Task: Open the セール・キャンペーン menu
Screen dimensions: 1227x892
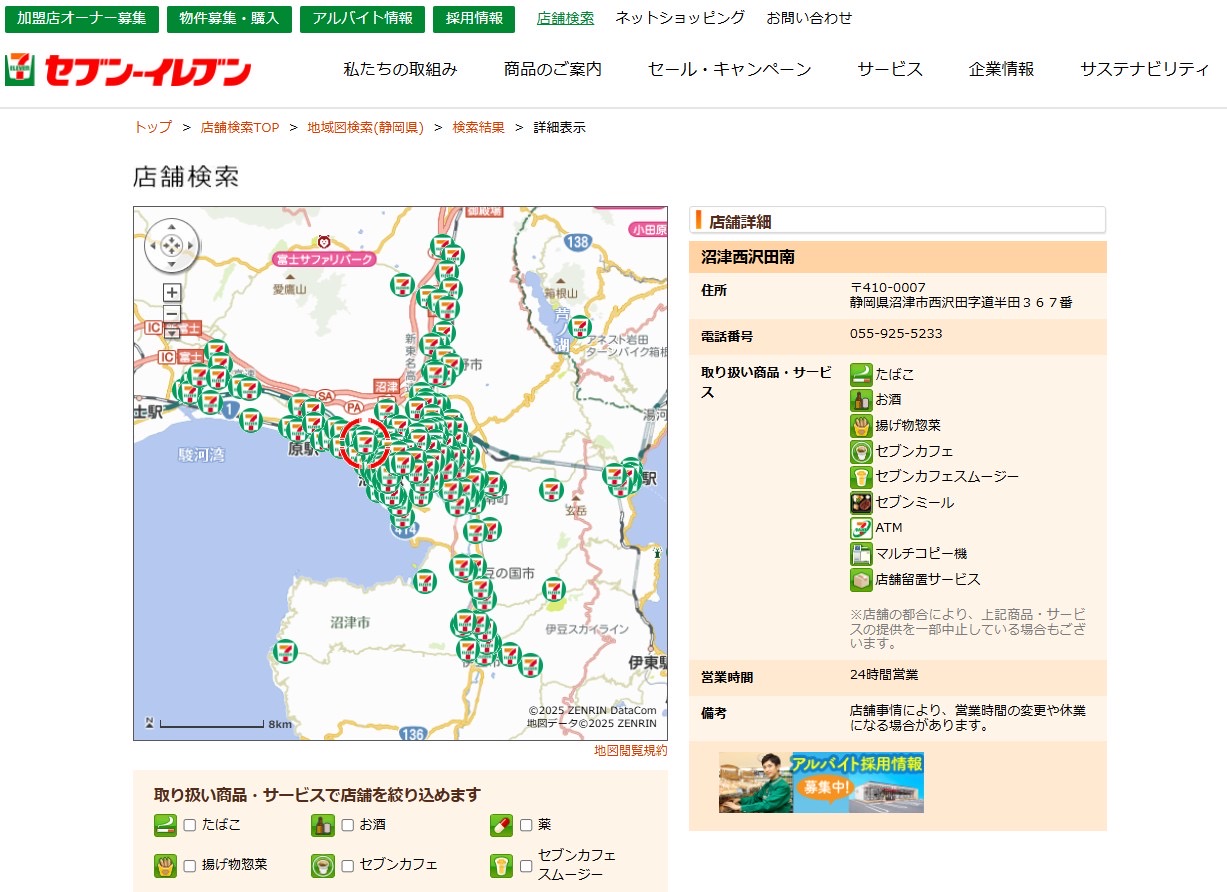Action: tap(729, 70)
